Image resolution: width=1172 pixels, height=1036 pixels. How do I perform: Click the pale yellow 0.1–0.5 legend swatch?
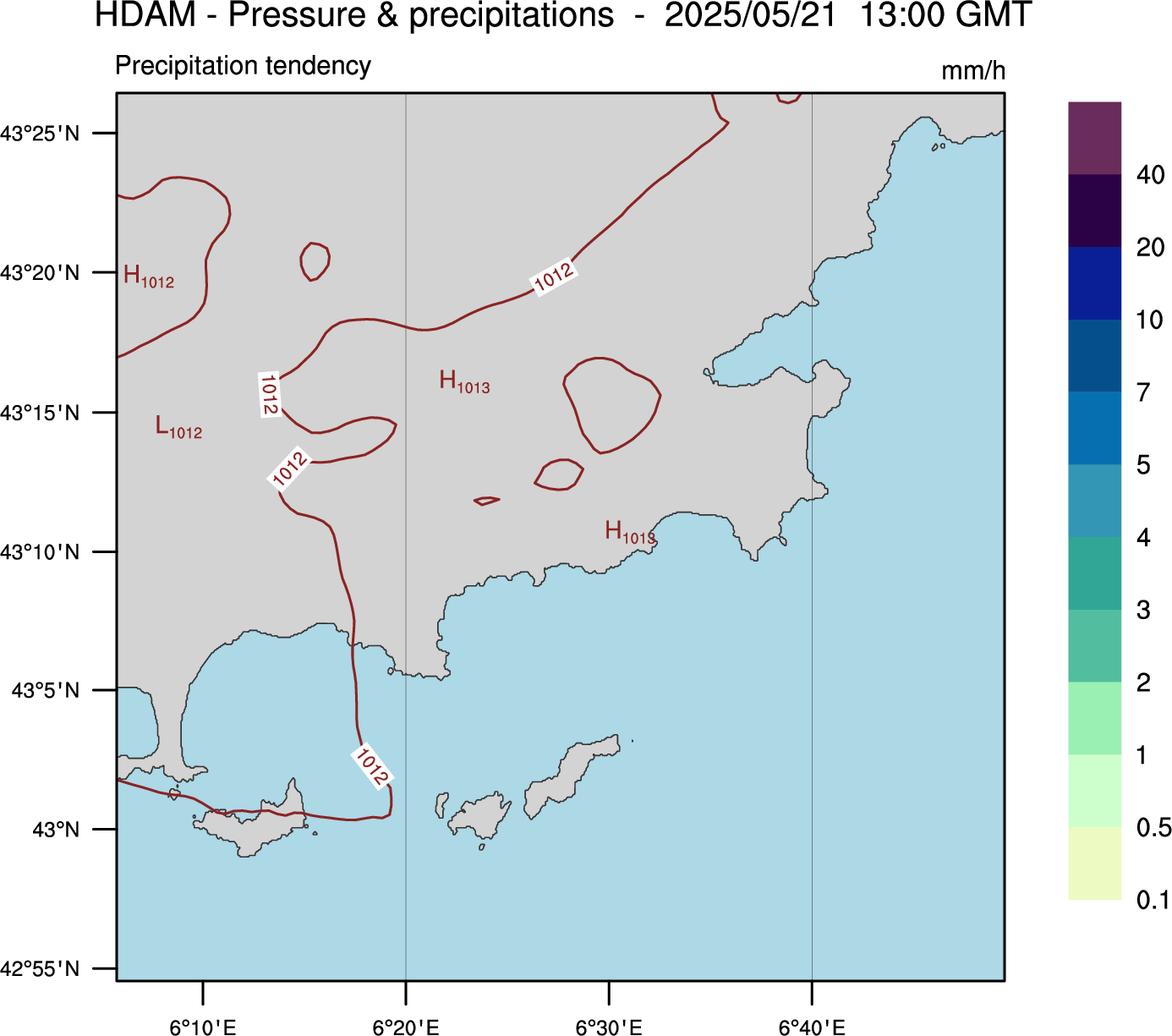point(1094,863)
